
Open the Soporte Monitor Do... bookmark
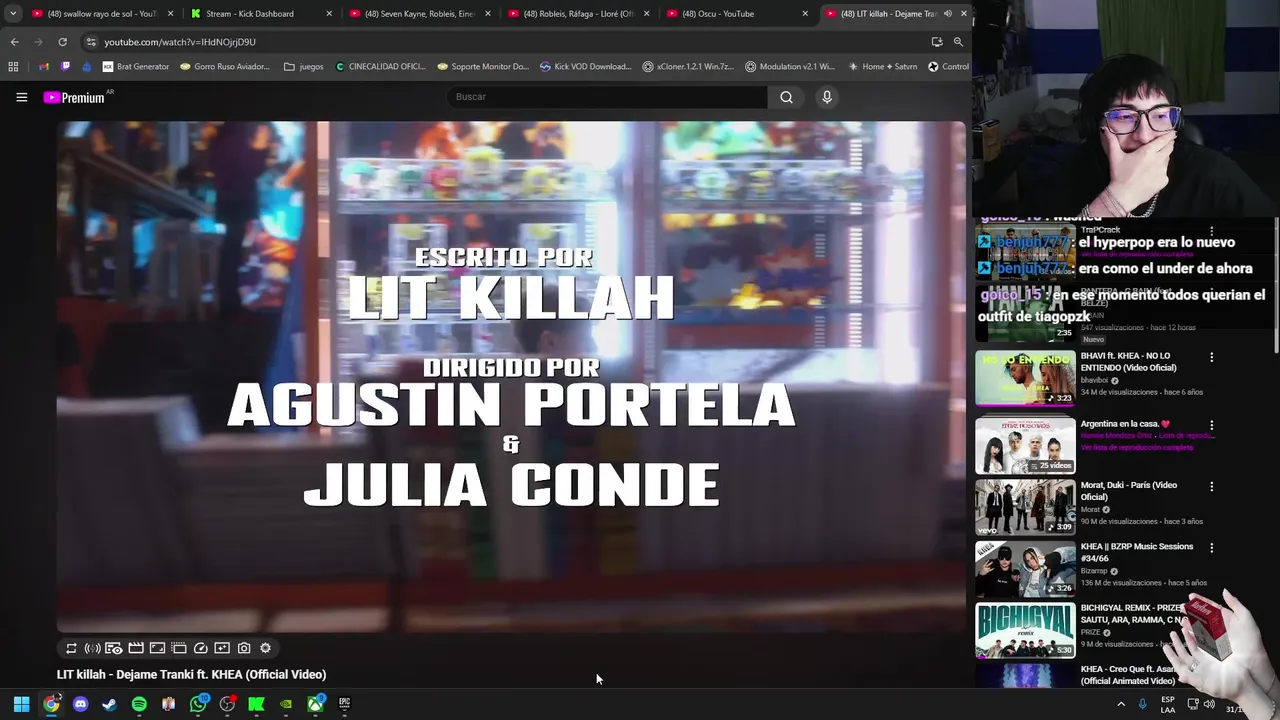[484, 67]
